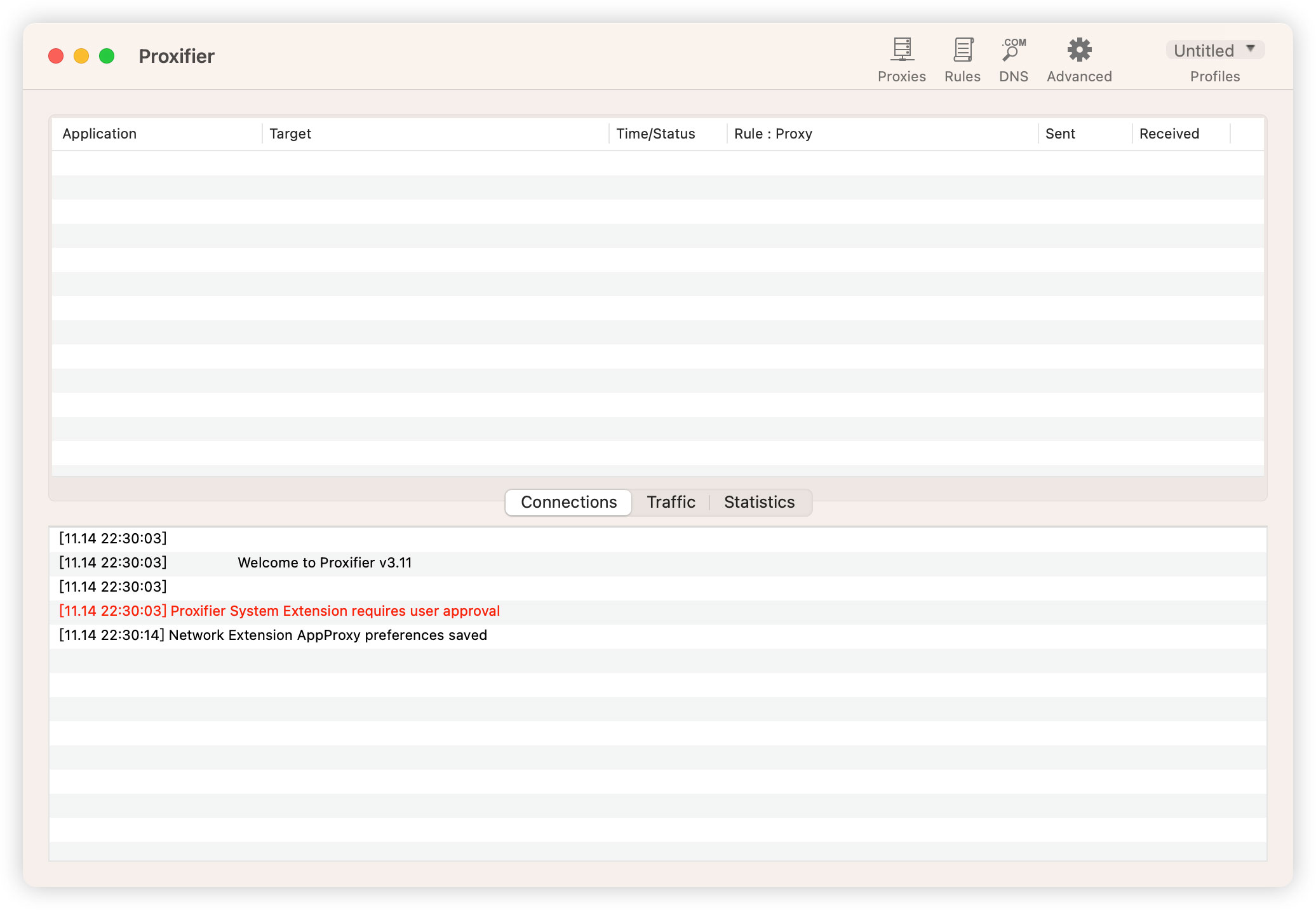
Task: Maximize Proxifier with the green button
Action: 107,56
